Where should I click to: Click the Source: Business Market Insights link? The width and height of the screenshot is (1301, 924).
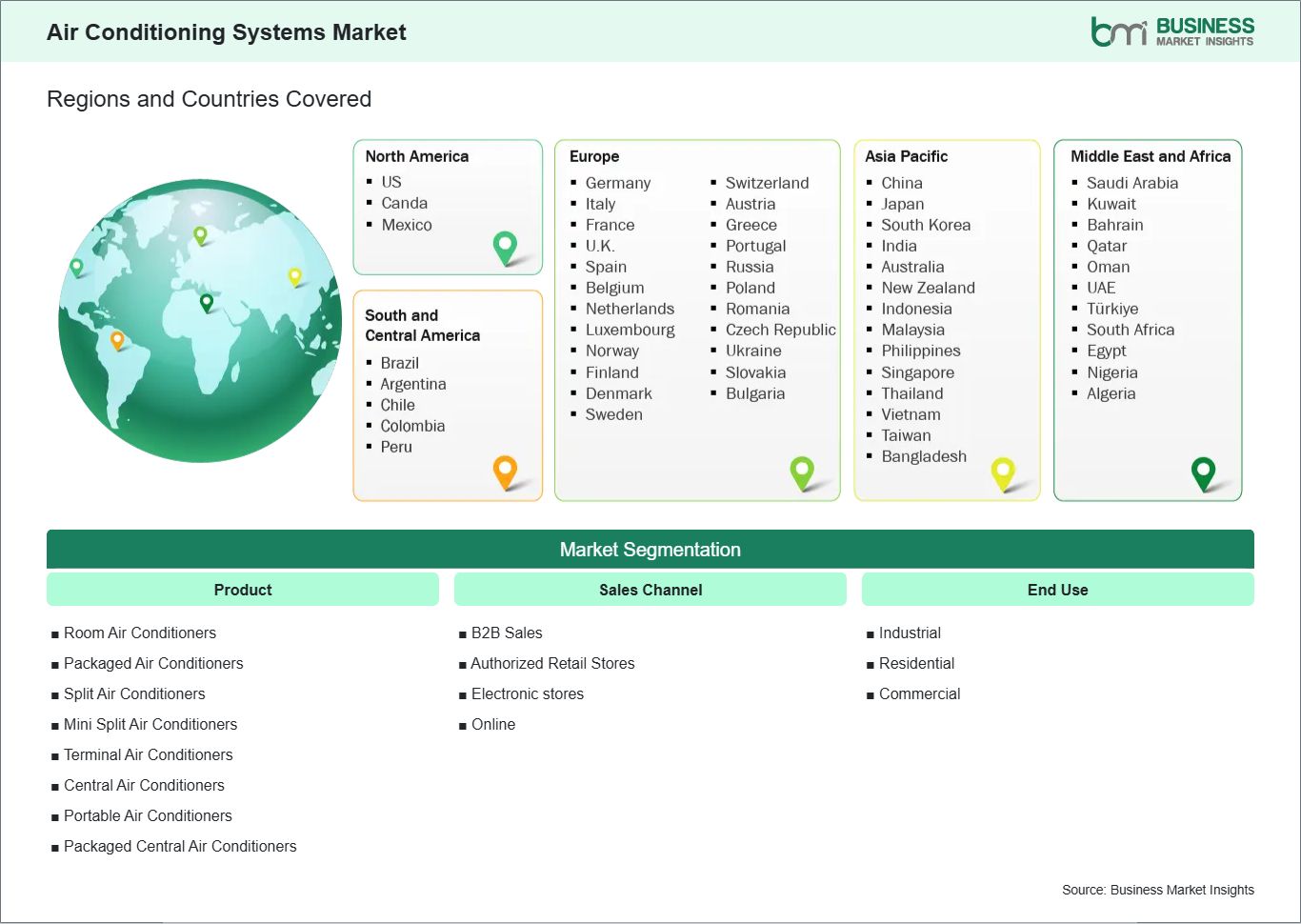tap(1157, 889)
